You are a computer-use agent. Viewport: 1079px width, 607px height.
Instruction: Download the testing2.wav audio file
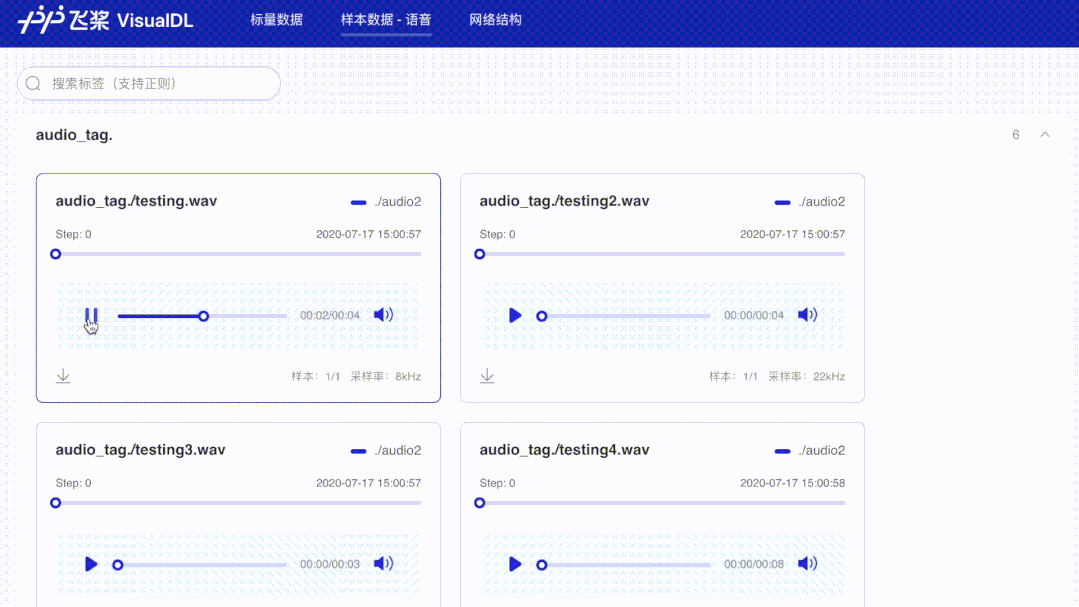pos(487,375)
